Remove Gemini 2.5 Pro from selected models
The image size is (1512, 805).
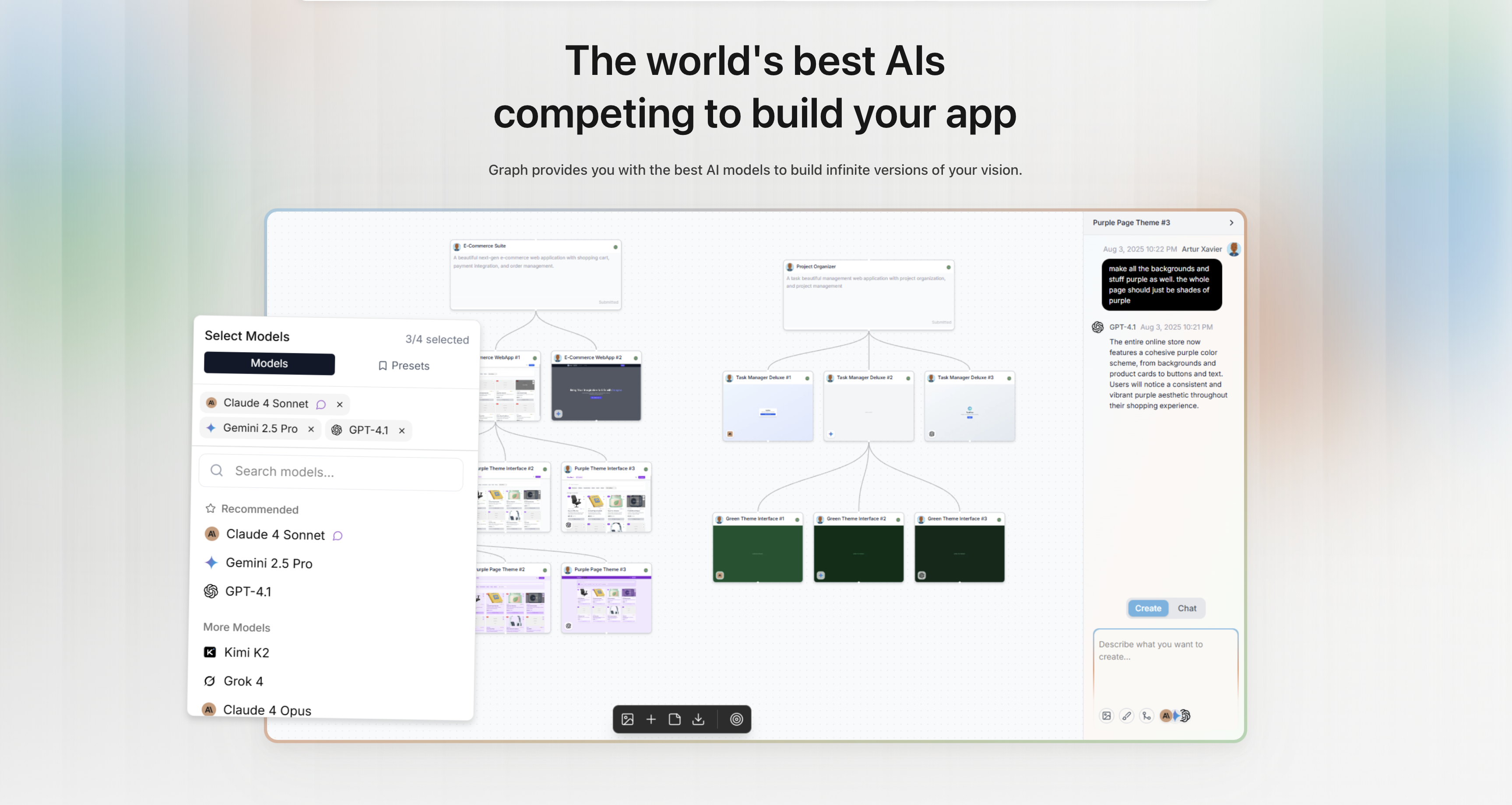coord(311,429)
